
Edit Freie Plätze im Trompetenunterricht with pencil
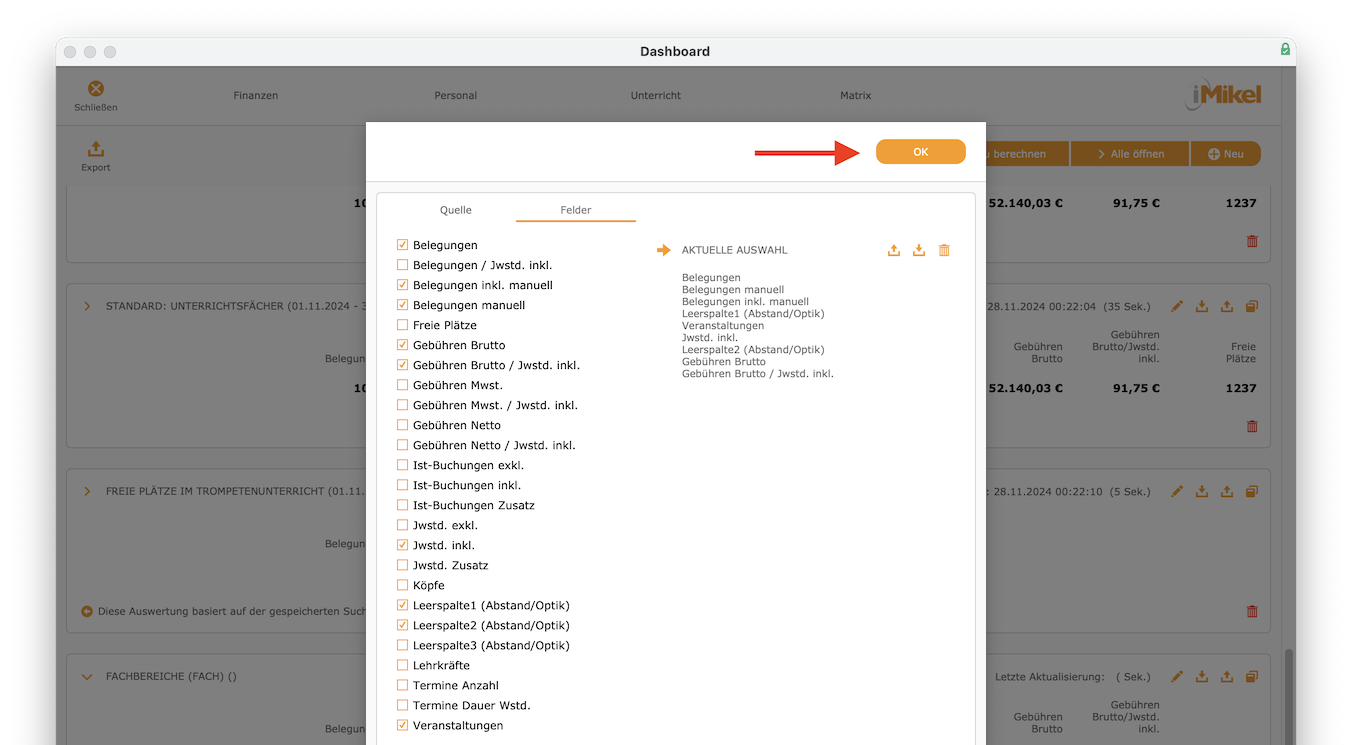point(1177,491)
